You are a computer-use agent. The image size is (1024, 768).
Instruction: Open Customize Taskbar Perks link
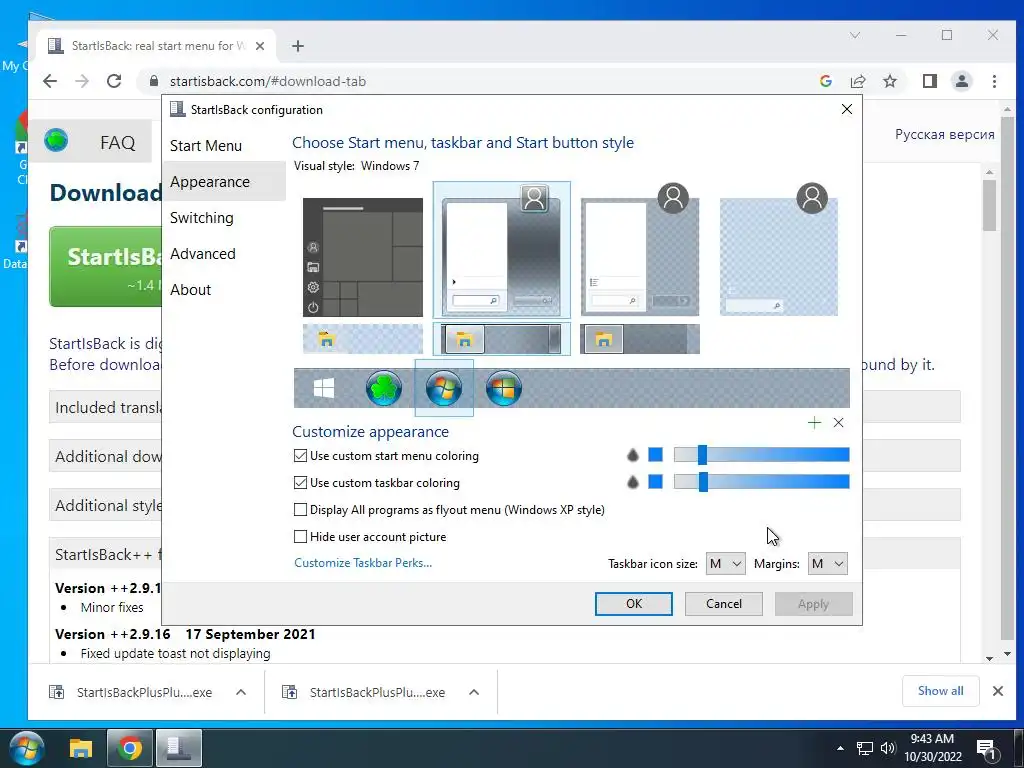tap(363, 563)
